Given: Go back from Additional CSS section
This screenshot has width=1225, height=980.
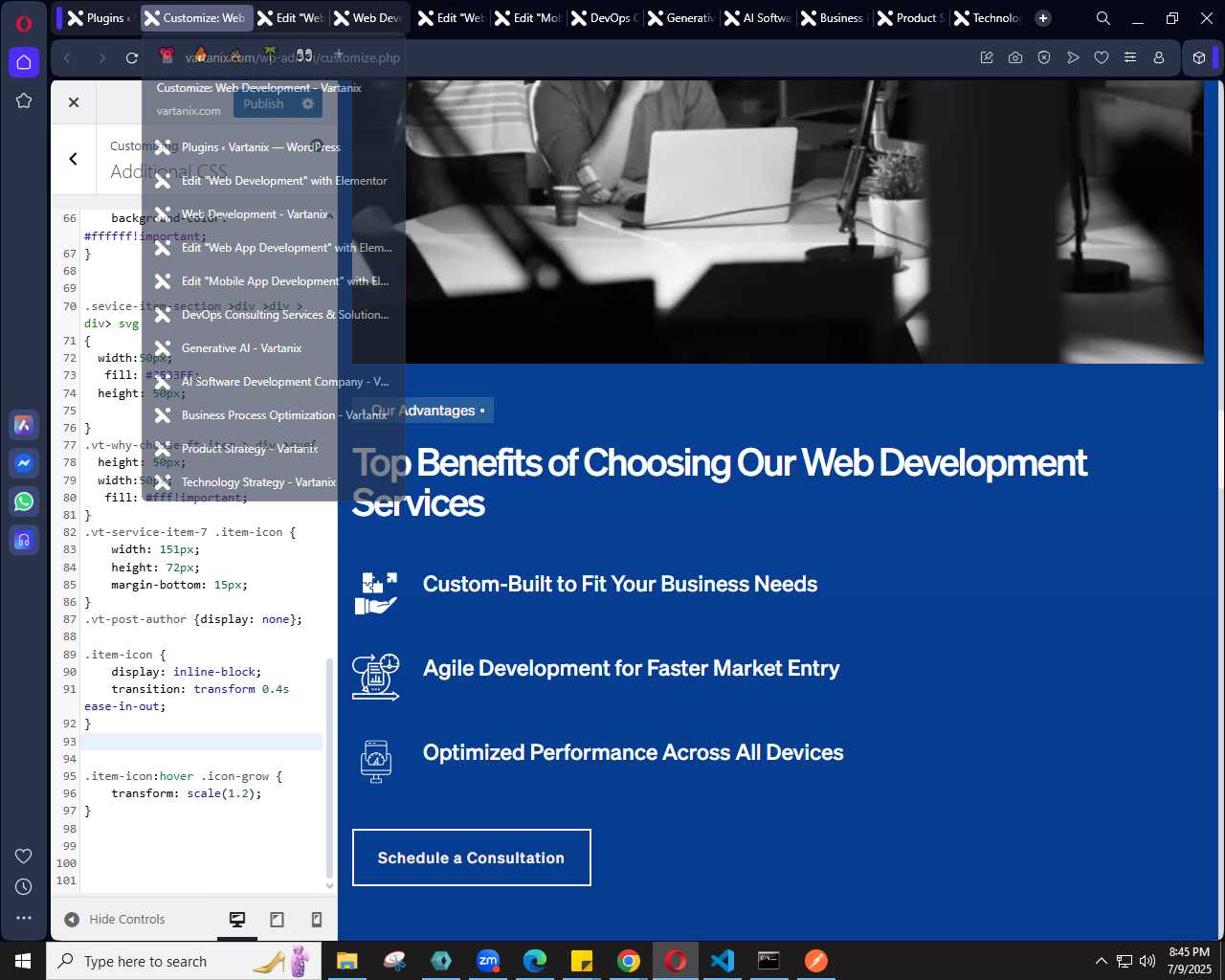Looking at the screenshot, I should [74, 159].
